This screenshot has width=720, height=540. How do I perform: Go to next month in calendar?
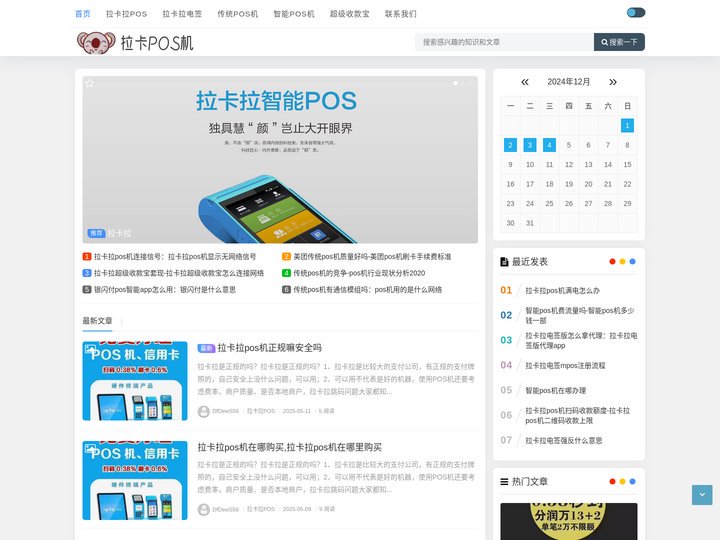pyautogui.click(x=613, y=82)
